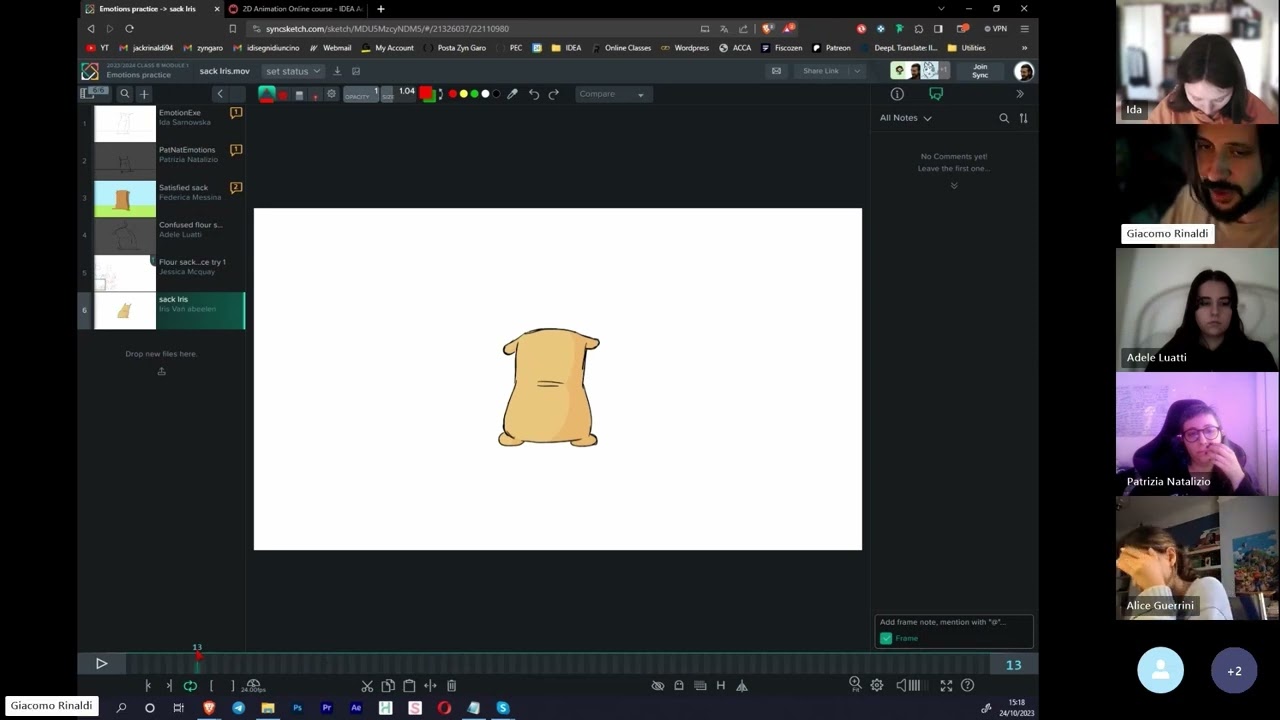This screenshot has width=1280, height=720.
Task: Collapse the items list with back chevron
Action: click(x=220, y=94)
